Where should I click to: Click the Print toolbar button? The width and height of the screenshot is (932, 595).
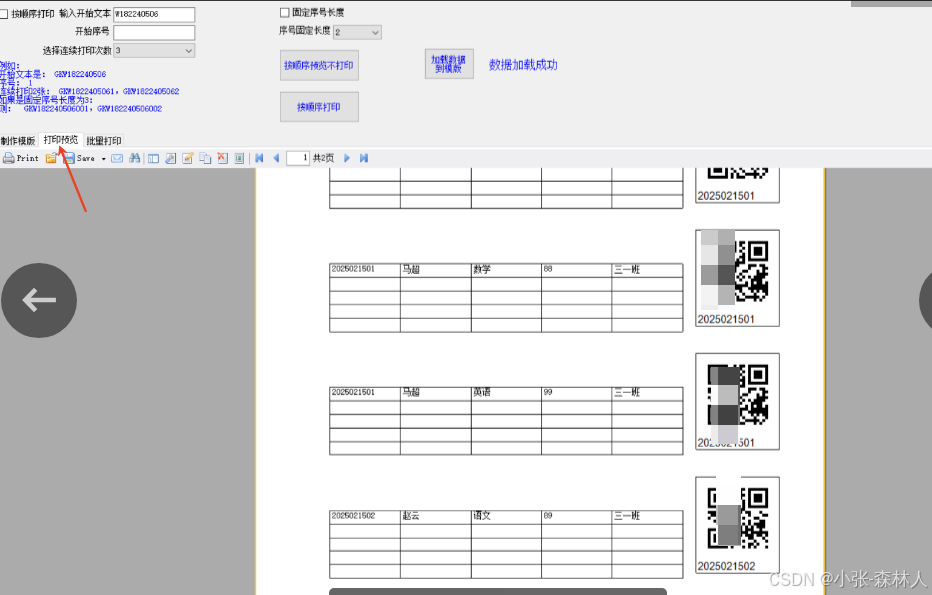20,158
